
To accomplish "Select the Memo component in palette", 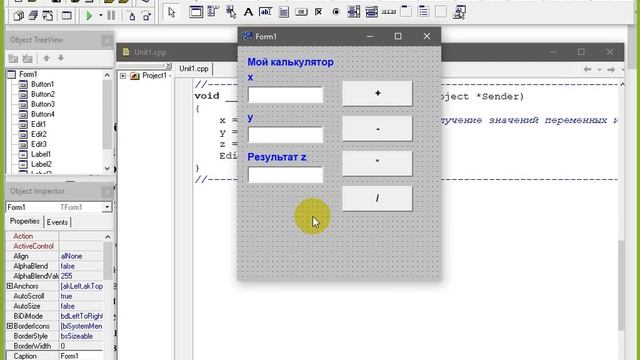I will coord(283,12).
